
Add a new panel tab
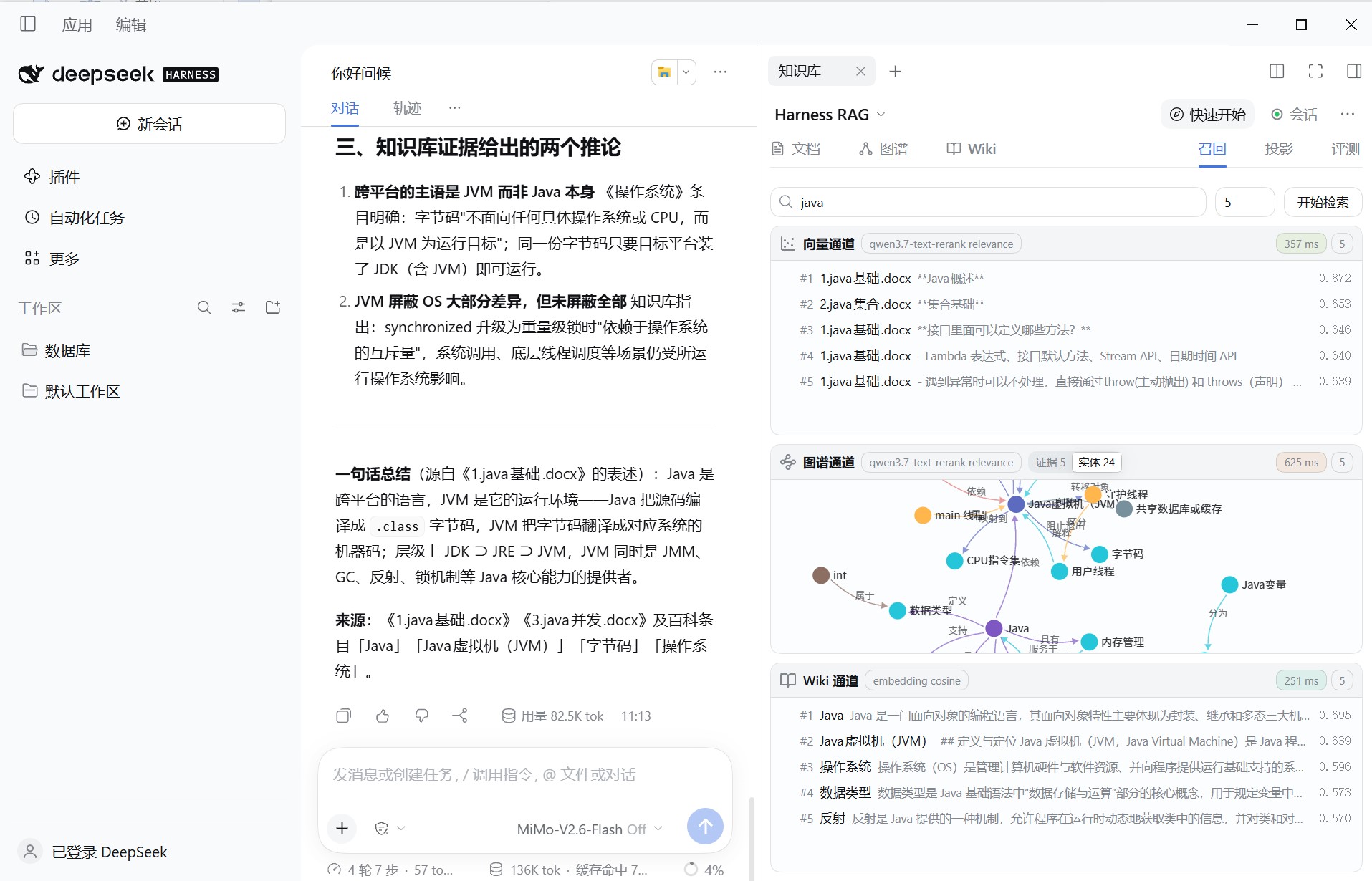895,71
